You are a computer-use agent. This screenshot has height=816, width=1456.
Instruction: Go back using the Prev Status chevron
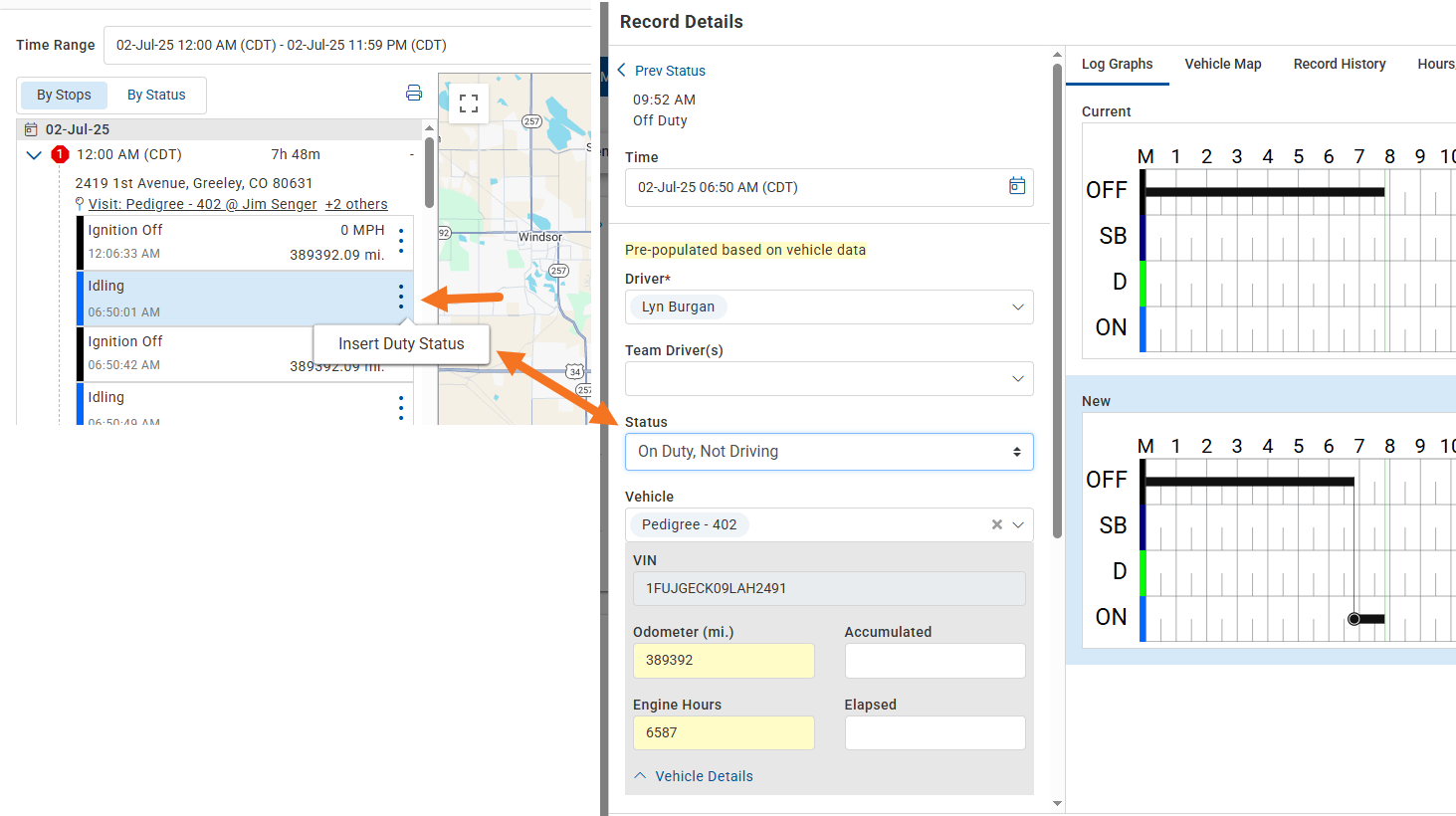coord(622,70)
